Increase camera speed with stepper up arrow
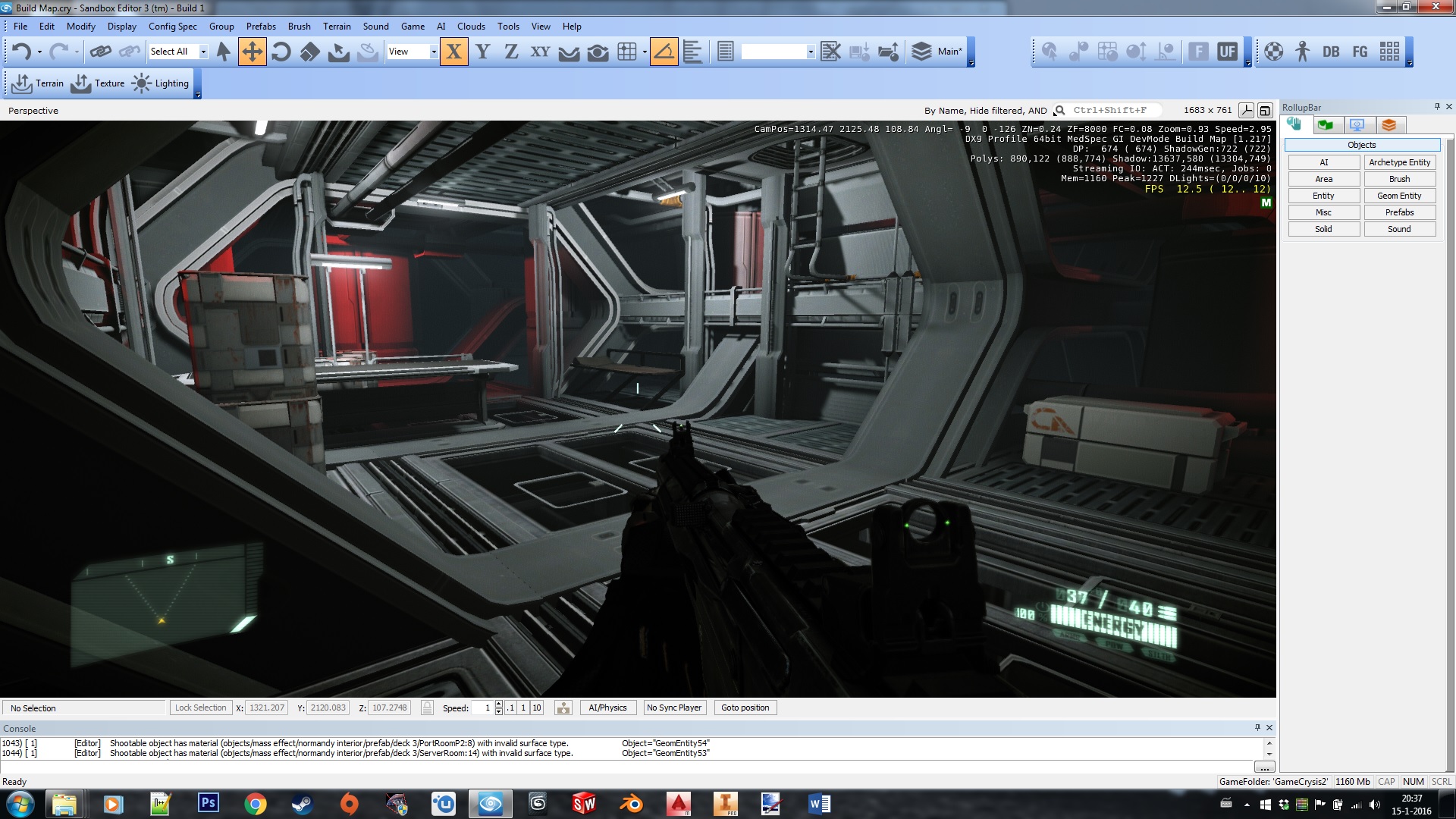1456x819 pixels. (498, 704)
